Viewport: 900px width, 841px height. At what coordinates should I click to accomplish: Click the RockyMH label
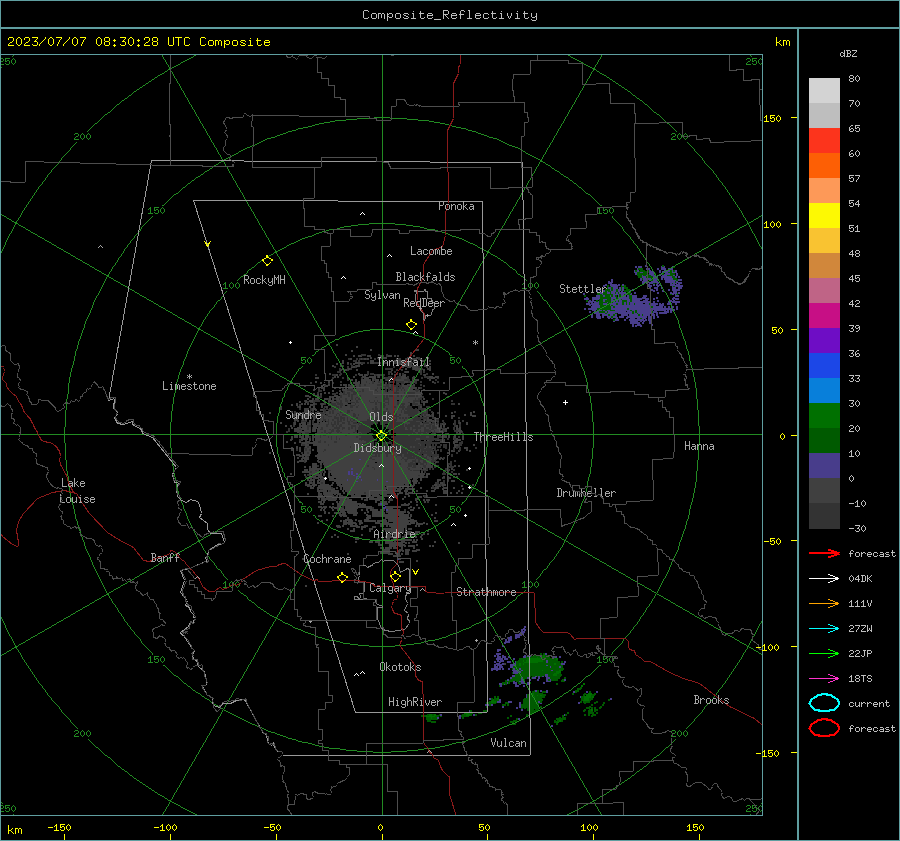(264, 280)
